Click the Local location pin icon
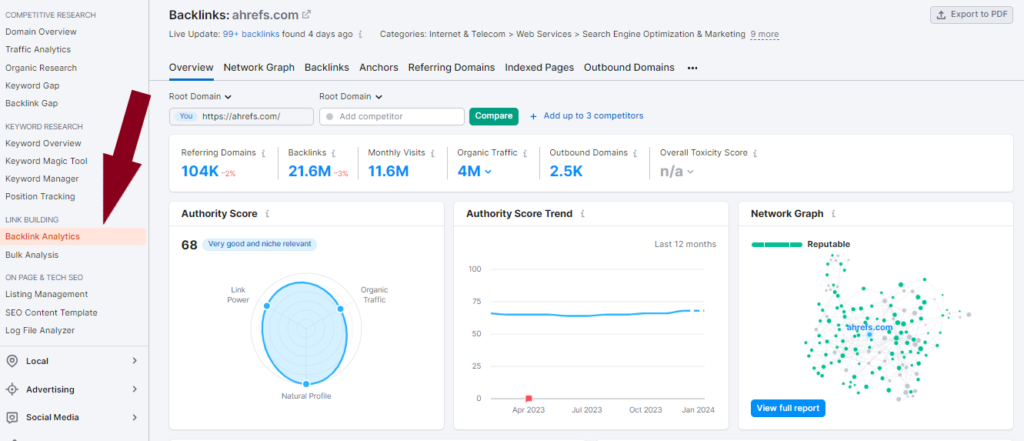Screen dimensions: 1024x441 click(12, 361)
